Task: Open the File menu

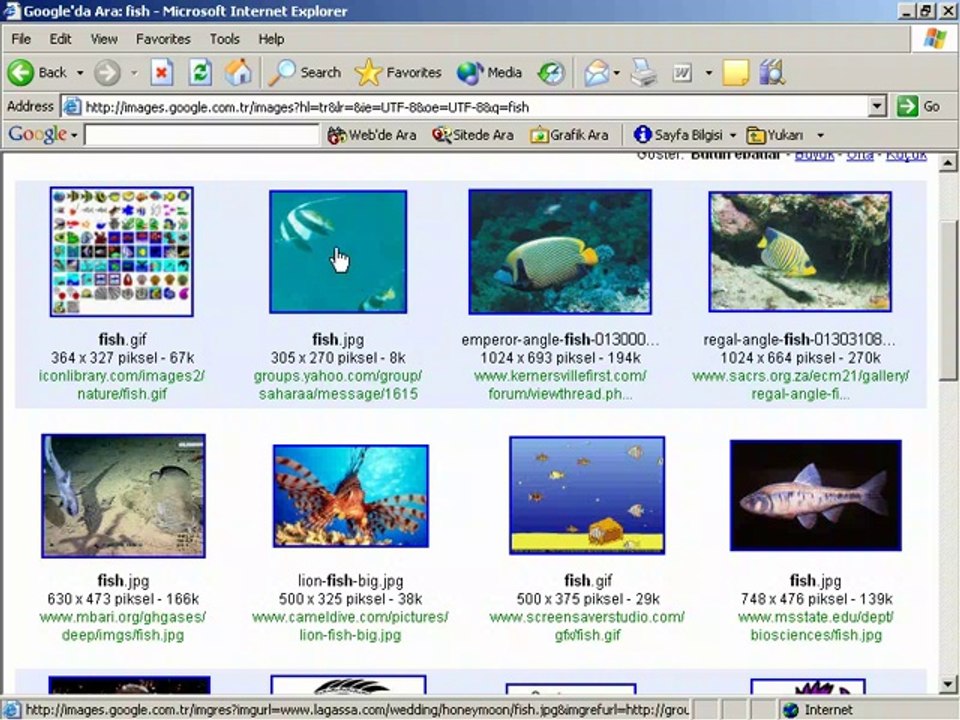Action: [x=21, y=39]
